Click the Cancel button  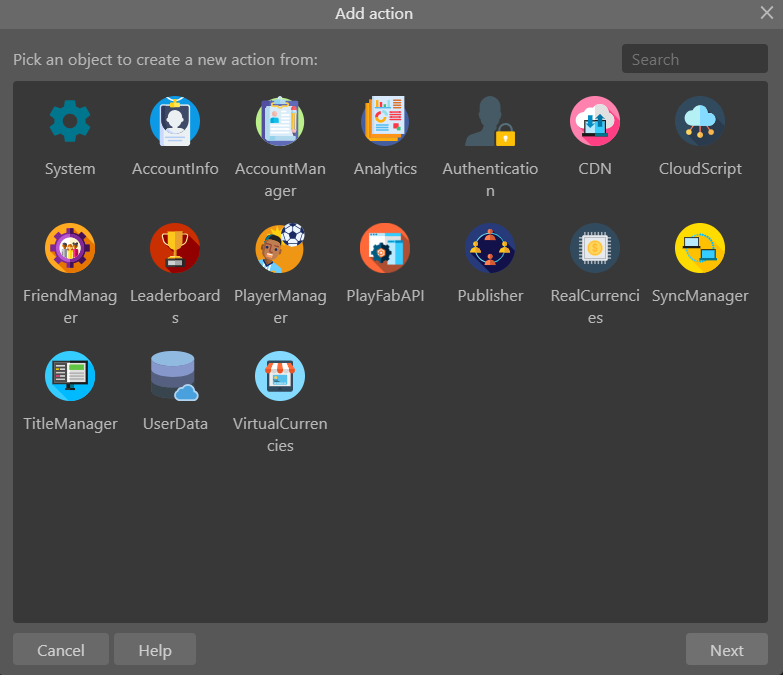[61, 650]
